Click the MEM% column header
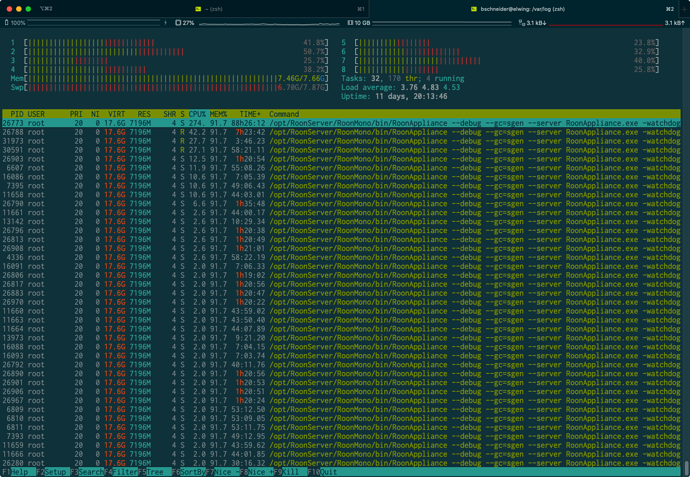 pos(218,114)
